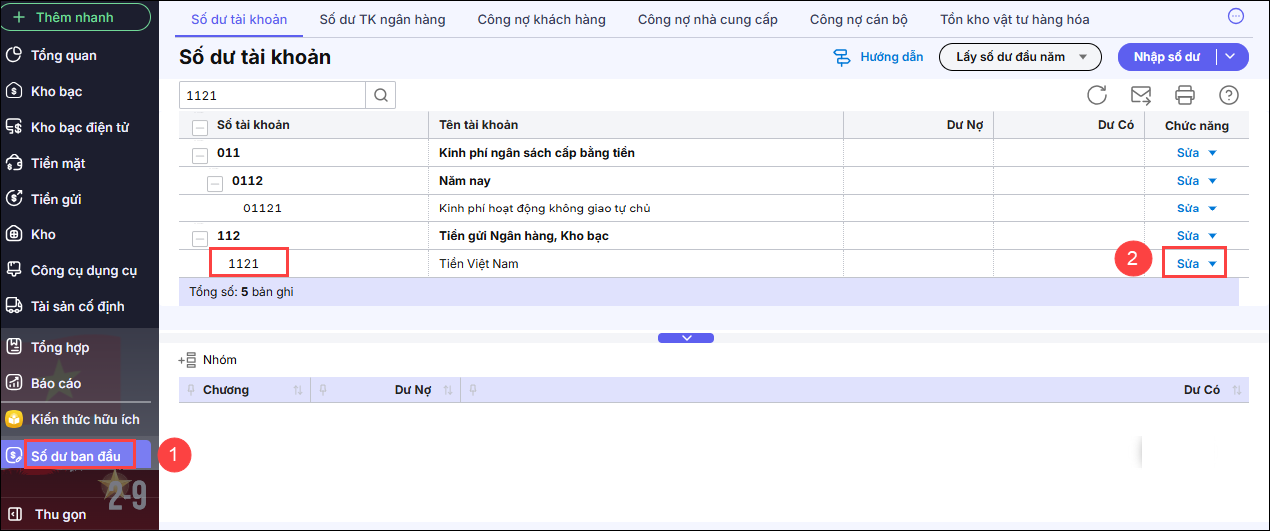This screenshot has width=1270, height=531.
Task: Click the Thêm nhanh button
Action: click(x=75, y=17)
